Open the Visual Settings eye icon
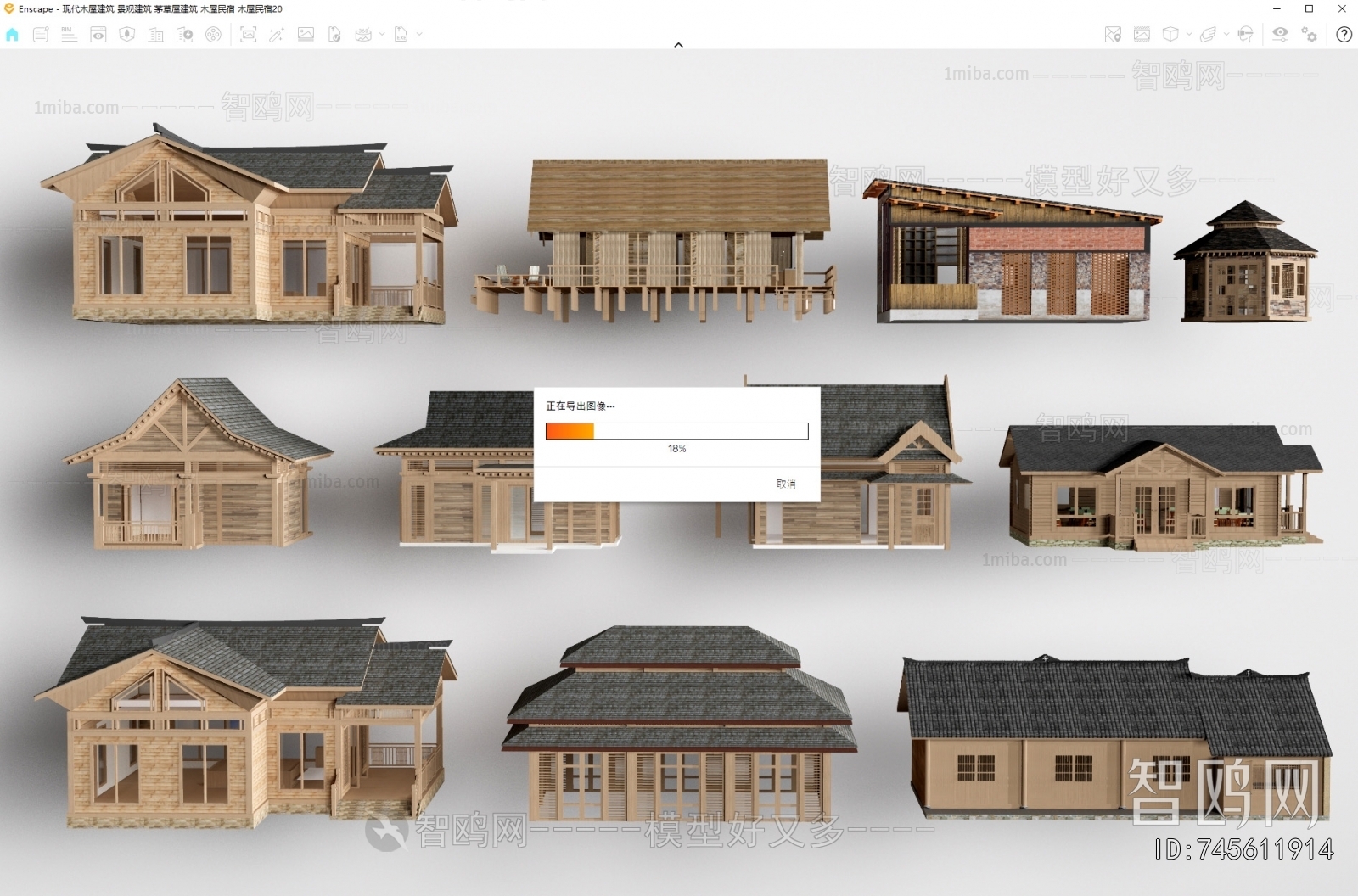The height and width of the screenshot is (896, 1358). [x=1281, y=34]
